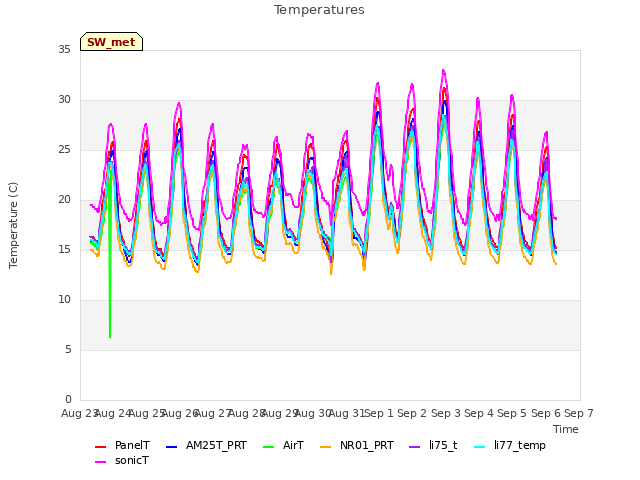
Task: Toggle li77_temp series in legend
Action: click(x=510, y=445)
